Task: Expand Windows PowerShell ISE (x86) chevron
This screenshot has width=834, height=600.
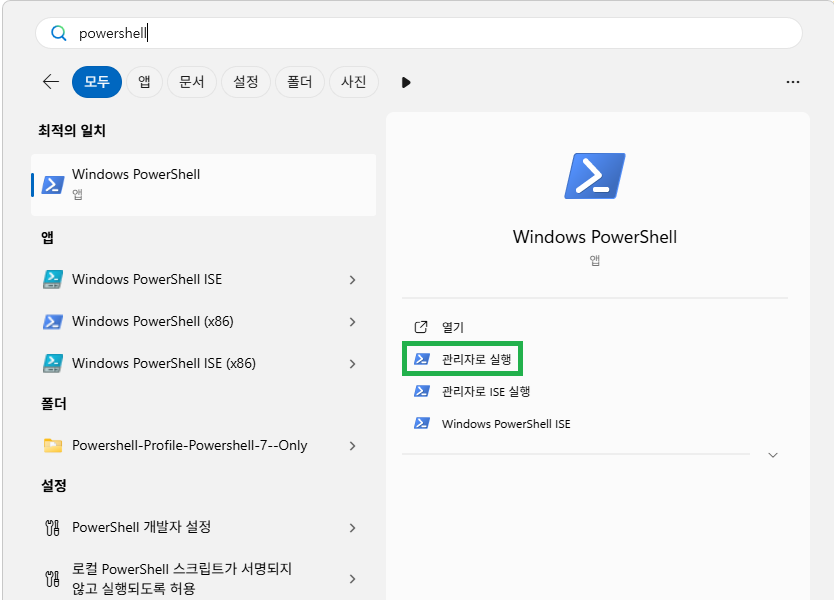Action: click(x=352, y=364)
